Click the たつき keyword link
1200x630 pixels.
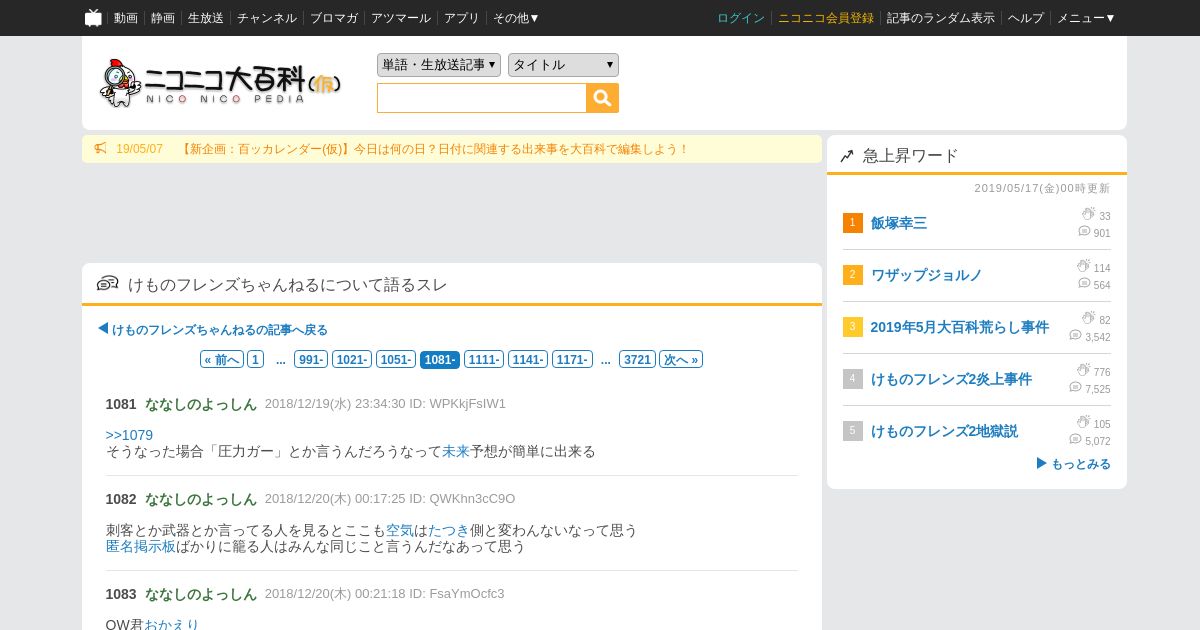pos(449,530)
